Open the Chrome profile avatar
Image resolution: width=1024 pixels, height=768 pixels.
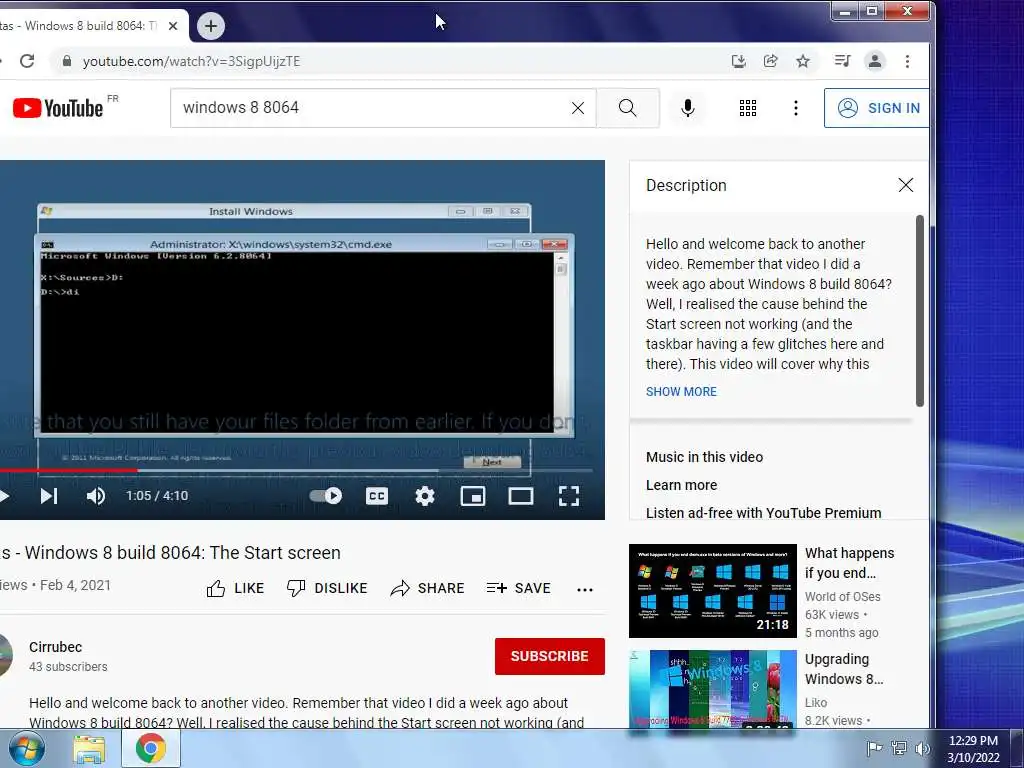874,61
